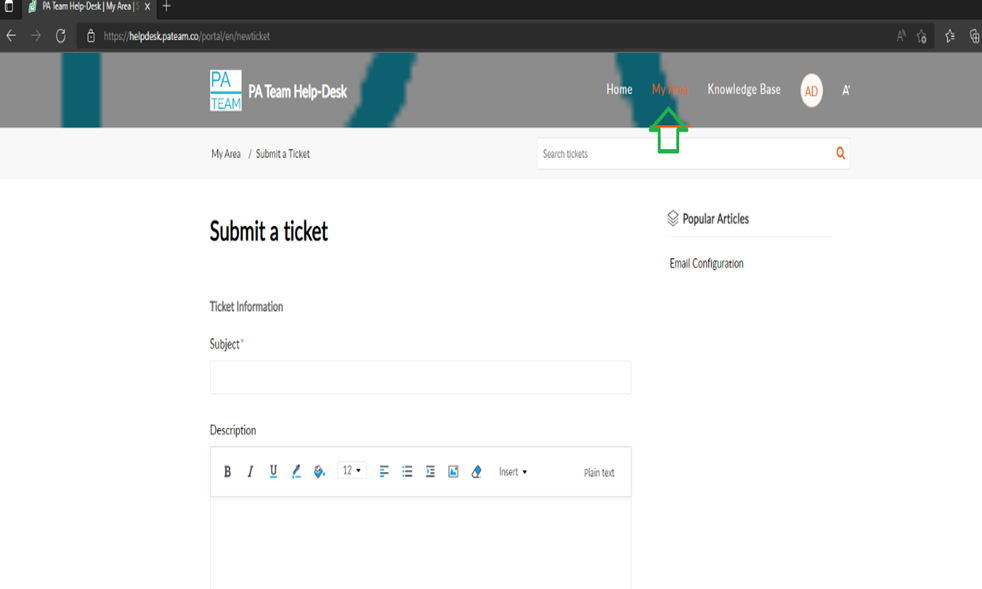Open the AD user profile avatar
The width and height of the screenshot is (982, 589).
[x=811, y=91]
